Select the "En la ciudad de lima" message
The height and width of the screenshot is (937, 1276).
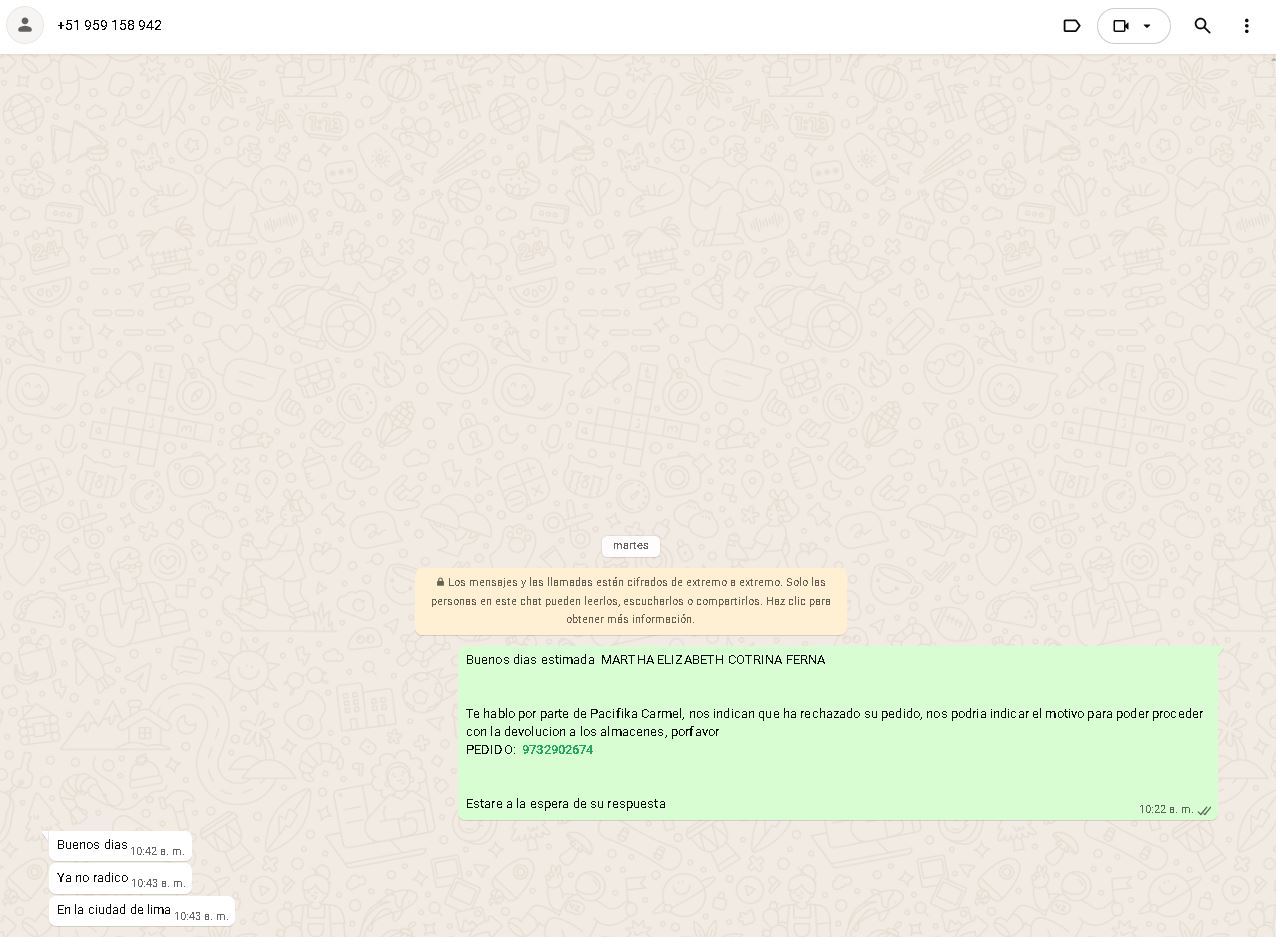tap(113, 910)
